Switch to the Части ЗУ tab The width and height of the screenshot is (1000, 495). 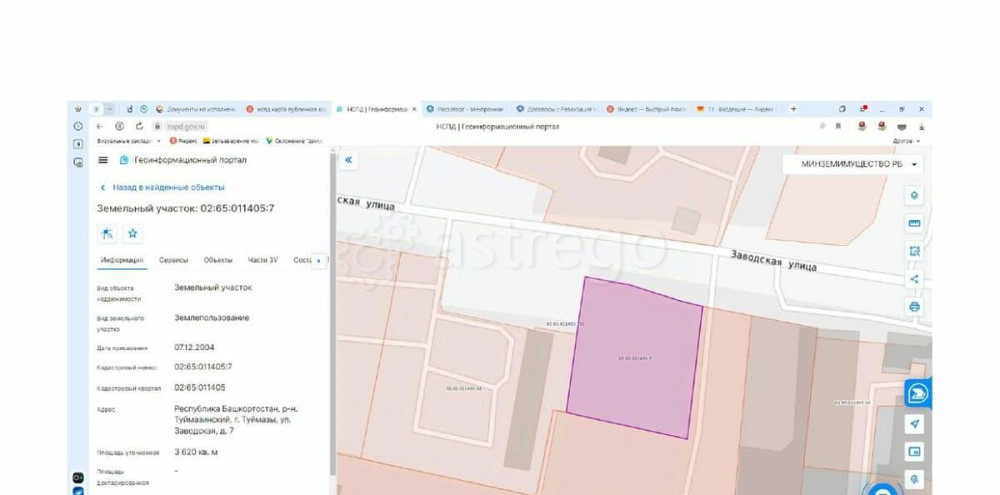[x=262, y=260]
